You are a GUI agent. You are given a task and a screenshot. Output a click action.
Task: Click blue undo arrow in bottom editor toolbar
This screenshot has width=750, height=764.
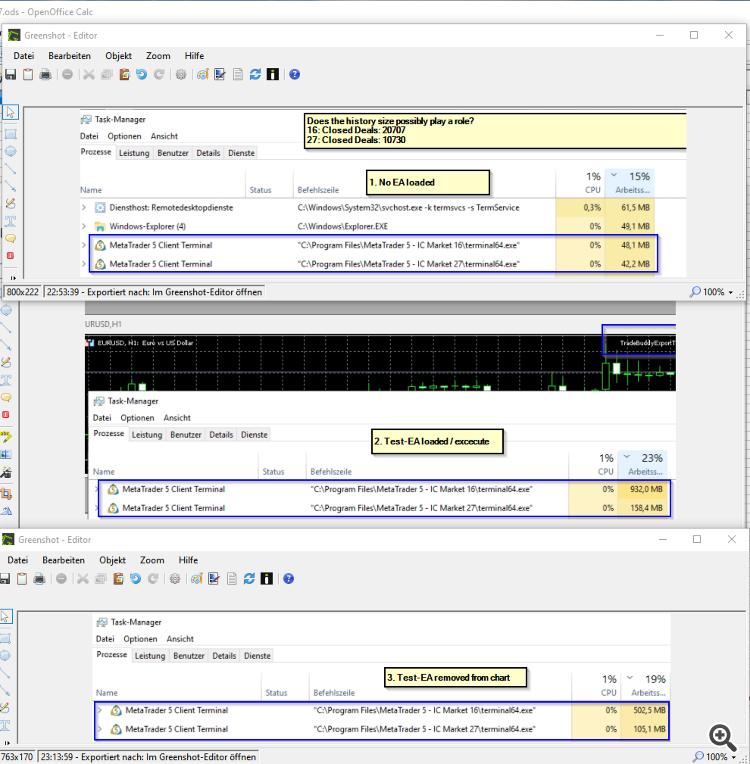pyautogui.click(x=135, y=579)
